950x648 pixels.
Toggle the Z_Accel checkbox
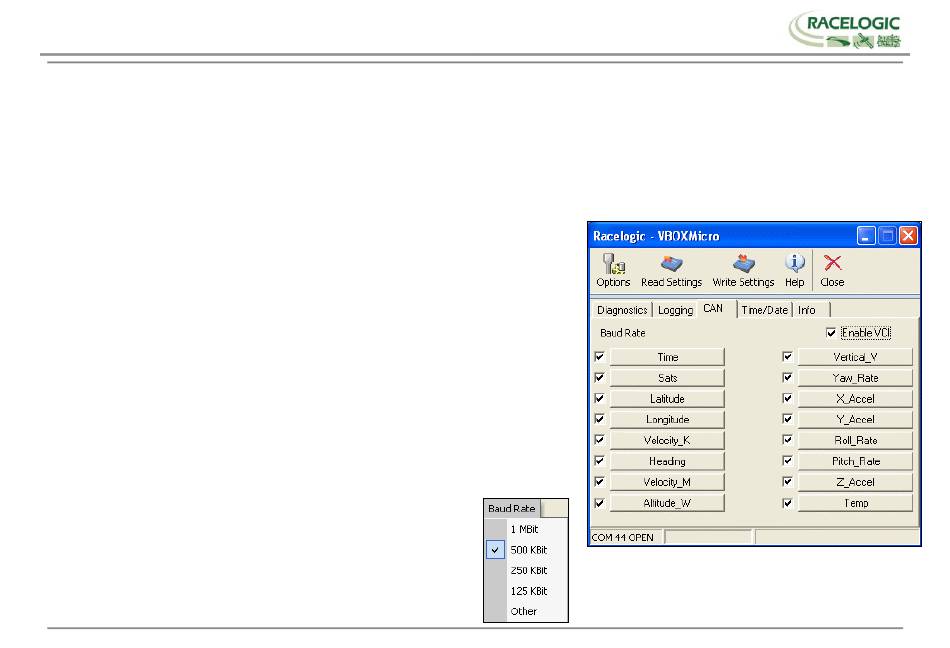(787, 481)
